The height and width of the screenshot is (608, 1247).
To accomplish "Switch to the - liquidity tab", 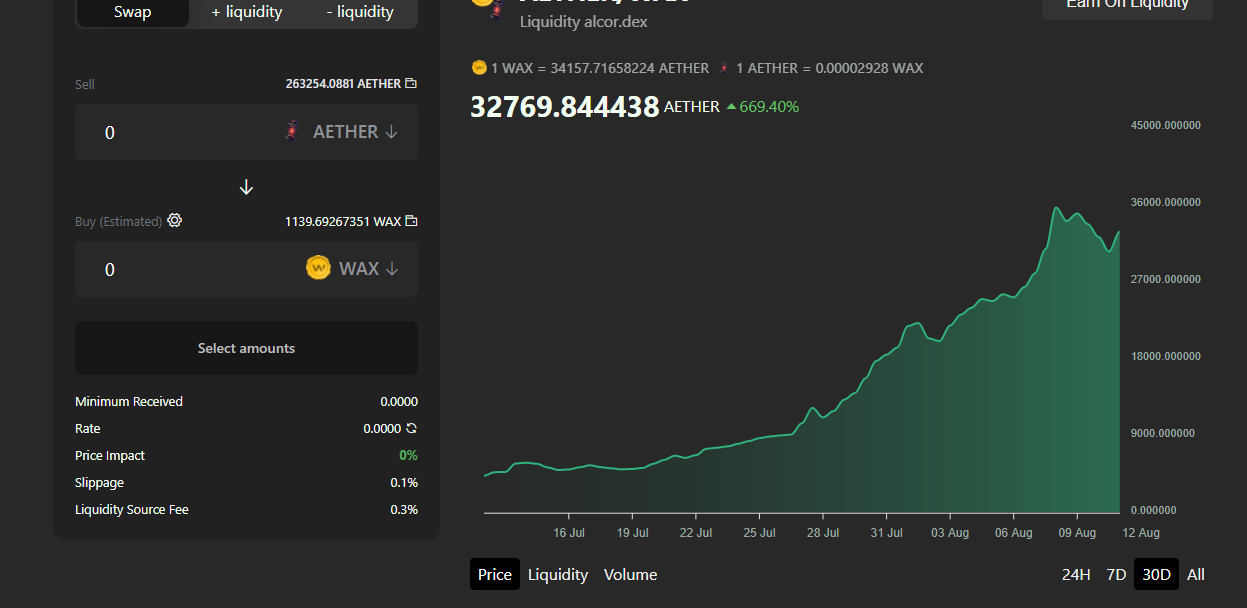I will coord(360,12).
